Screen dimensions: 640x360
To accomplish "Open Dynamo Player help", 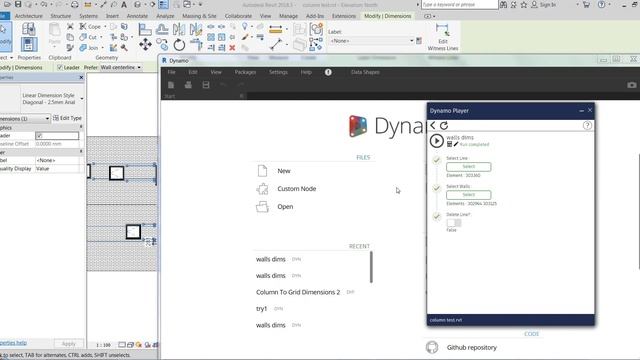I will (587, 125).
